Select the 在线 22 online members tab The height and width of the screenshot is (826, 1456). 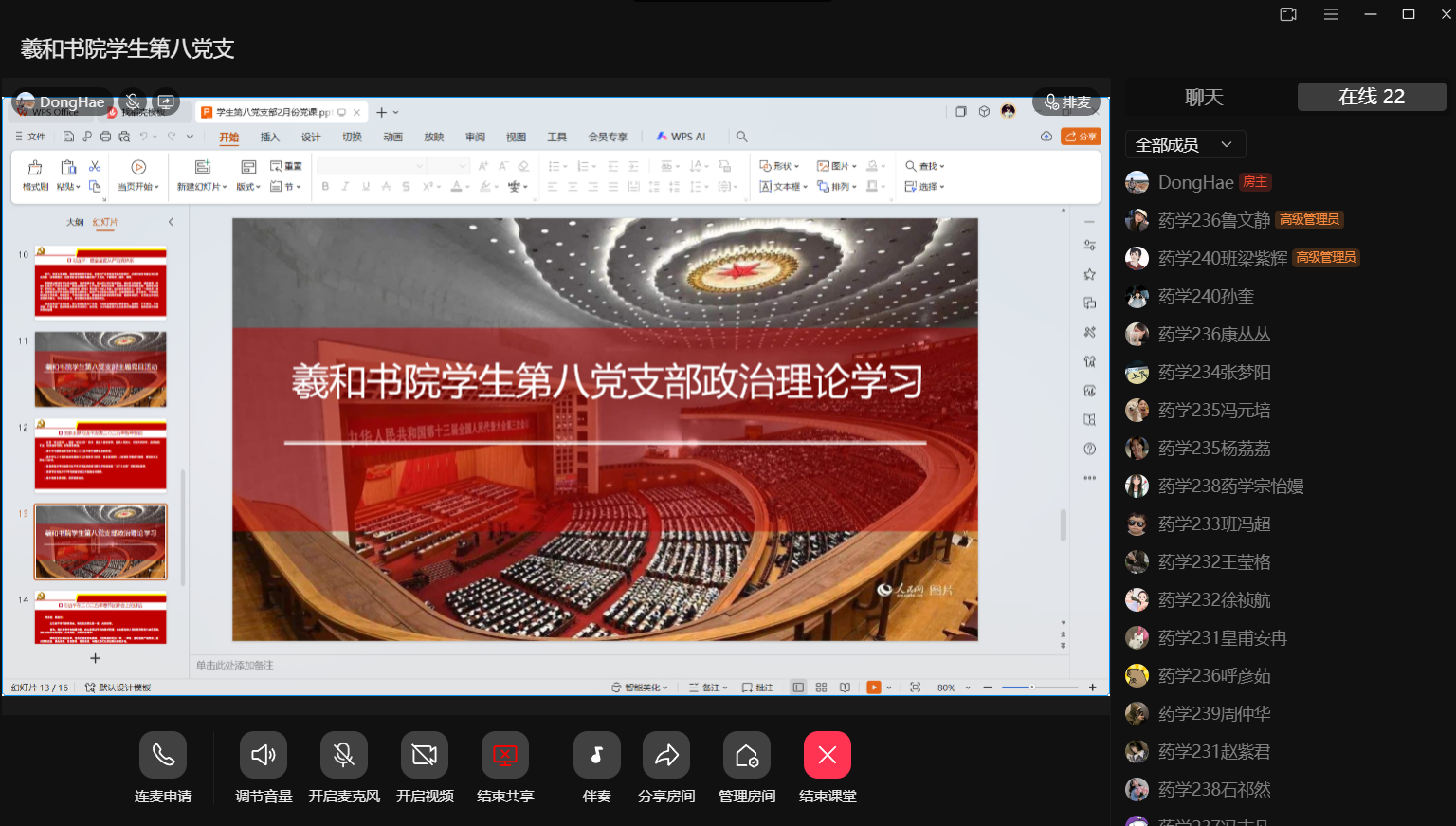coord(1371,97)
